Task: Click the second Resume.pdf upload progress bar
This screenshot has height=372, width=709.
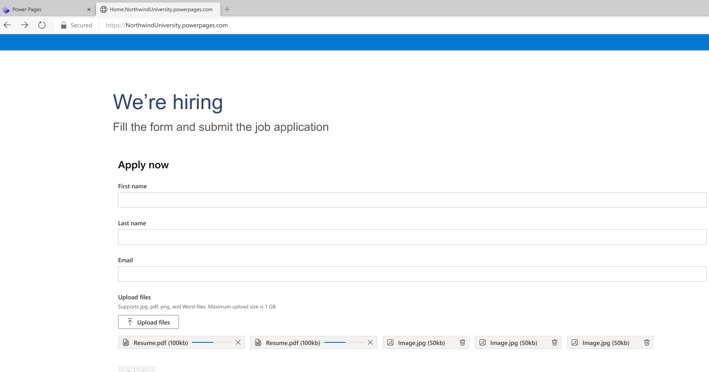Action: (343, 343)
